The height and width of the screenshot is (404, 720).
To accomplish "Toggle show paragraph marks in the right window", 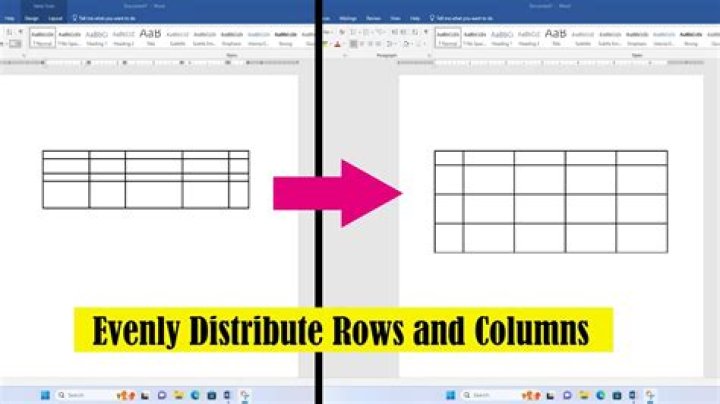I will [426, 32].
